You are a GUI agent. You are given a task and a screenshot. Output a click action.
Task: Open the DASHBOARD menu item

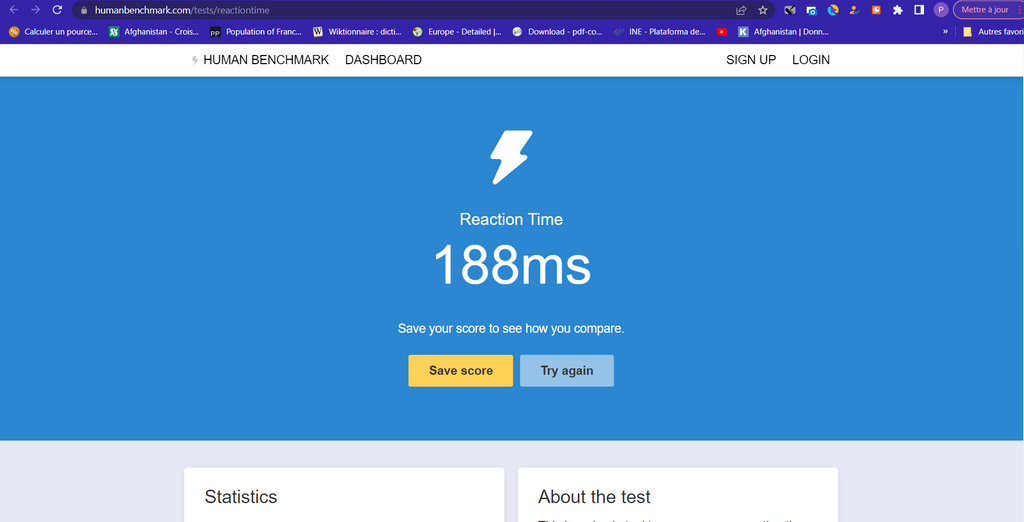[x=383, y=60]
